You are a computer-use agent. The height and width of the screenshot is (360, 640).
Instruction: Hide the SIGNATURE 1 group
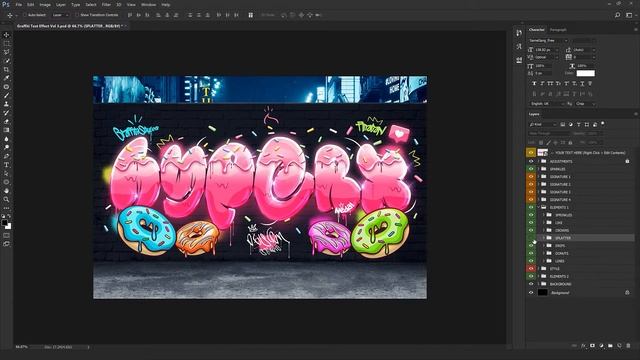click(531, 177)
